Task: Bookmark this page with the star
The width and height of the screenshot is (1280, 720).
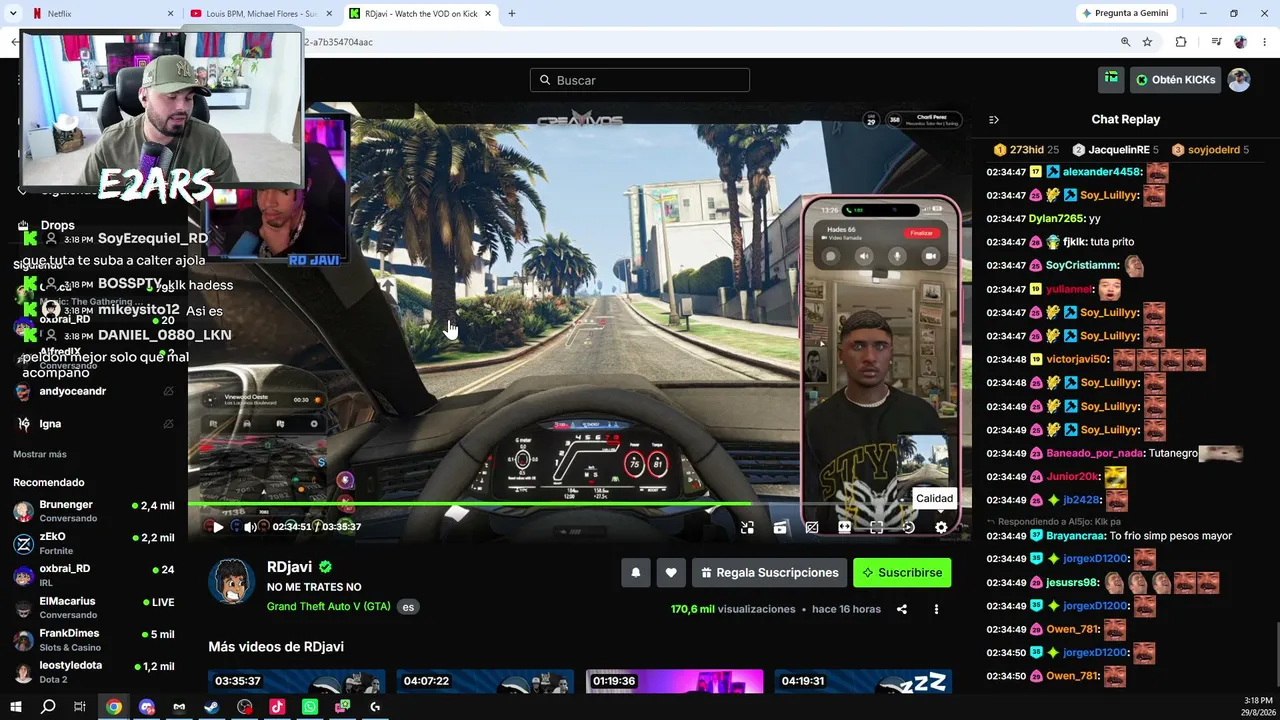Action: pos(1147,42)
